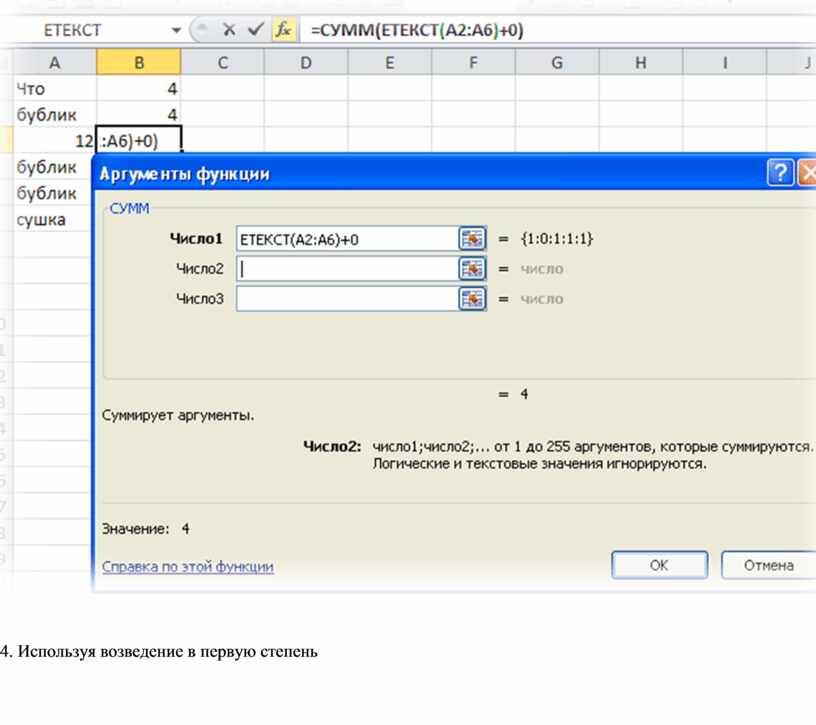Select column B header
The height and width of the screenshot is (725, 816).
click(139, 63)
